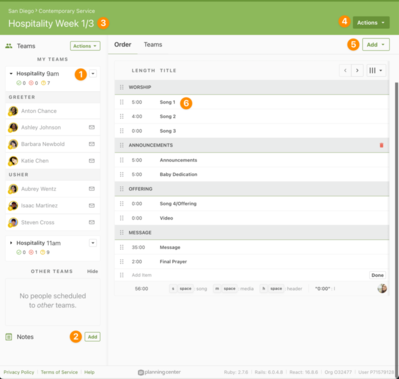Click envelope icon for Aubrey Wentz
Screen dimensions: 399x379
(x=92, y=189)
